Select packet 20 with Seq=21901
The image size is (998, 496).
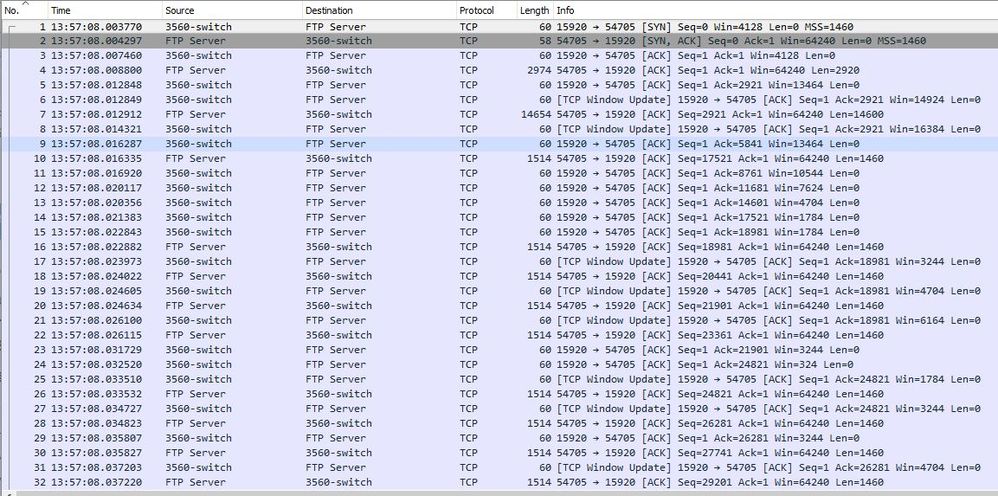click(x=500, y=306)
